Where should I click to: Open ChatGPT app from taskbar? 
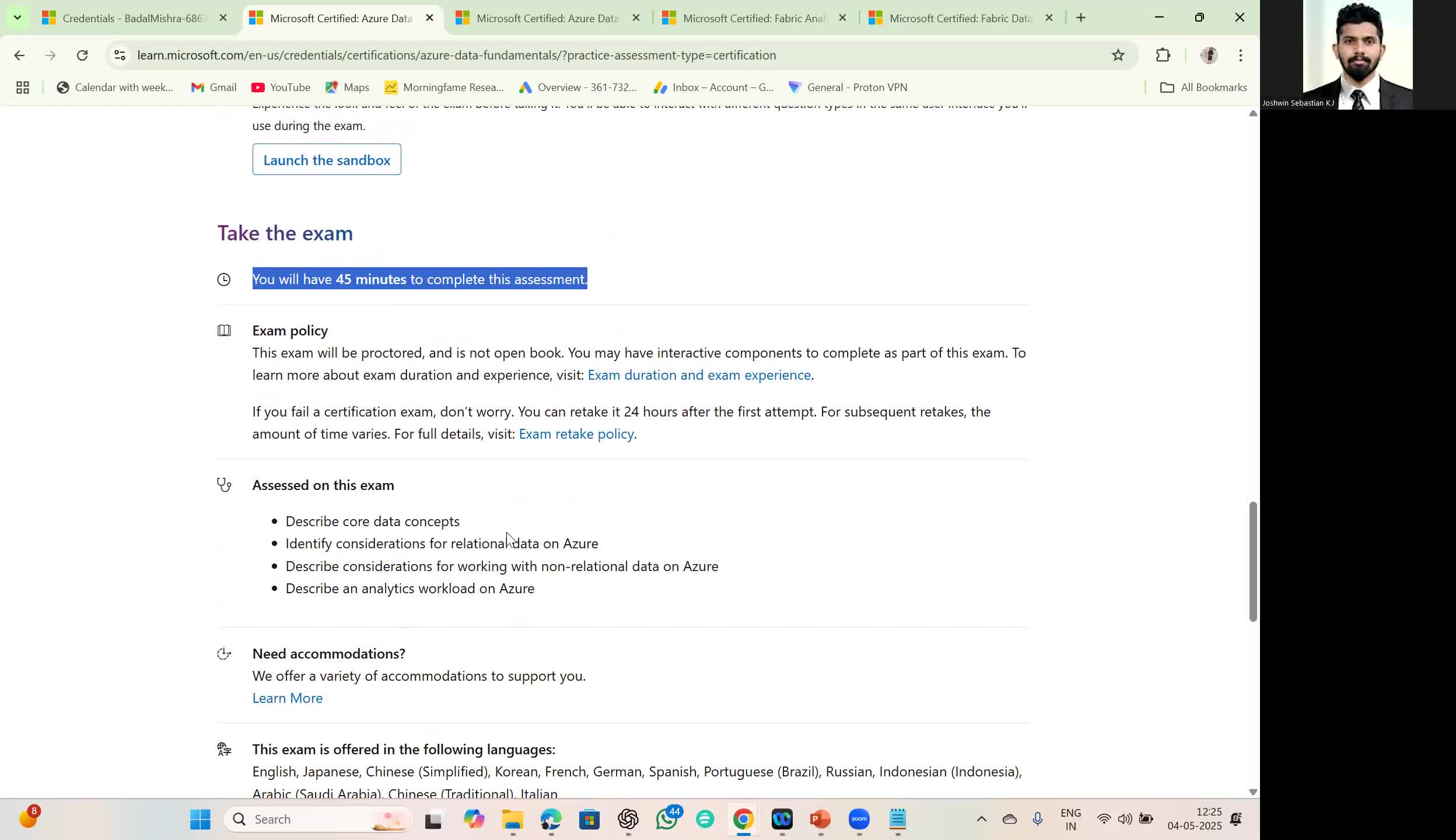(x=628, y=820)
